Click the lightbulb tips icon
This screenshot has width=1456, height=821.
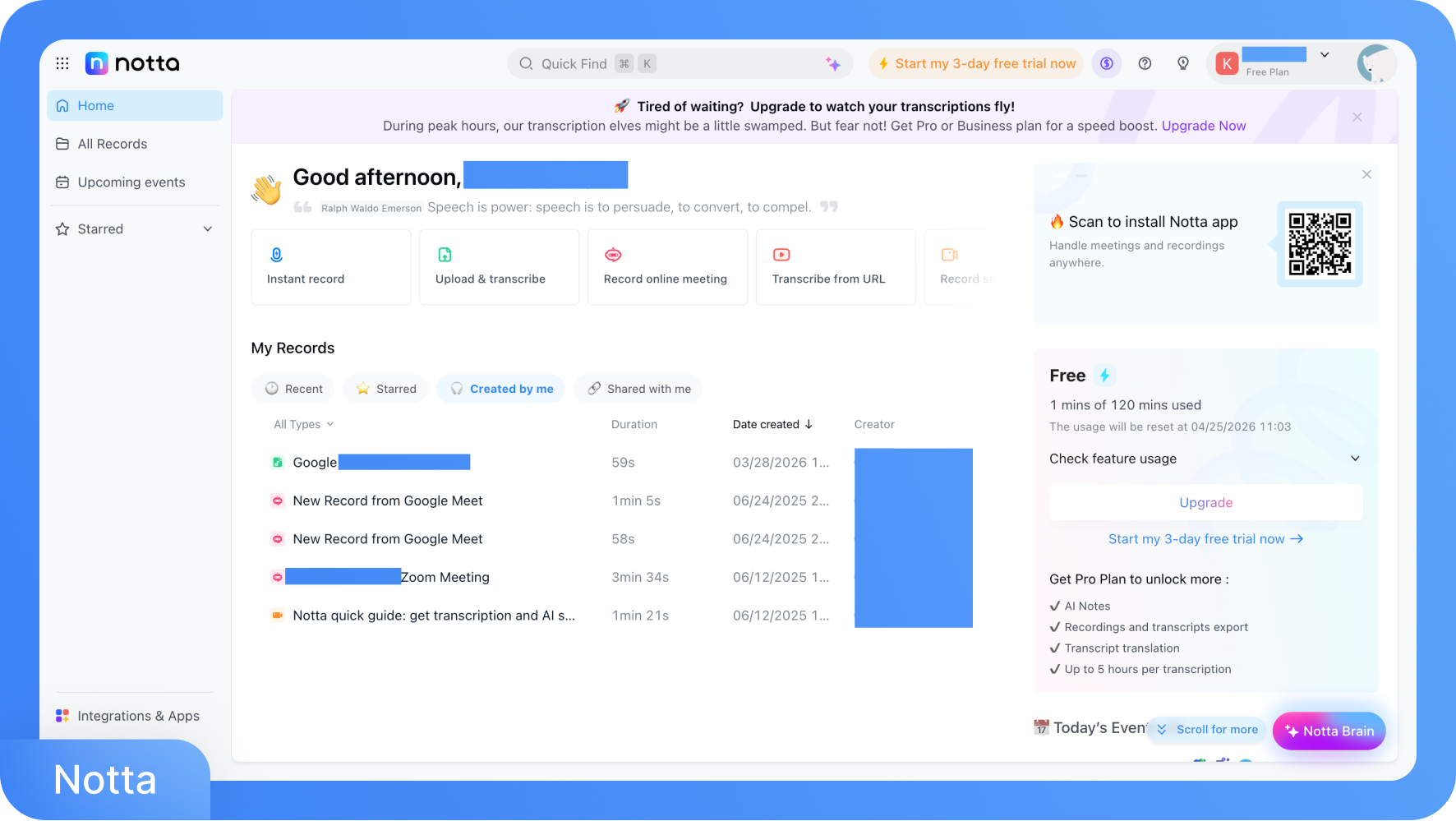coord(1183,63)
